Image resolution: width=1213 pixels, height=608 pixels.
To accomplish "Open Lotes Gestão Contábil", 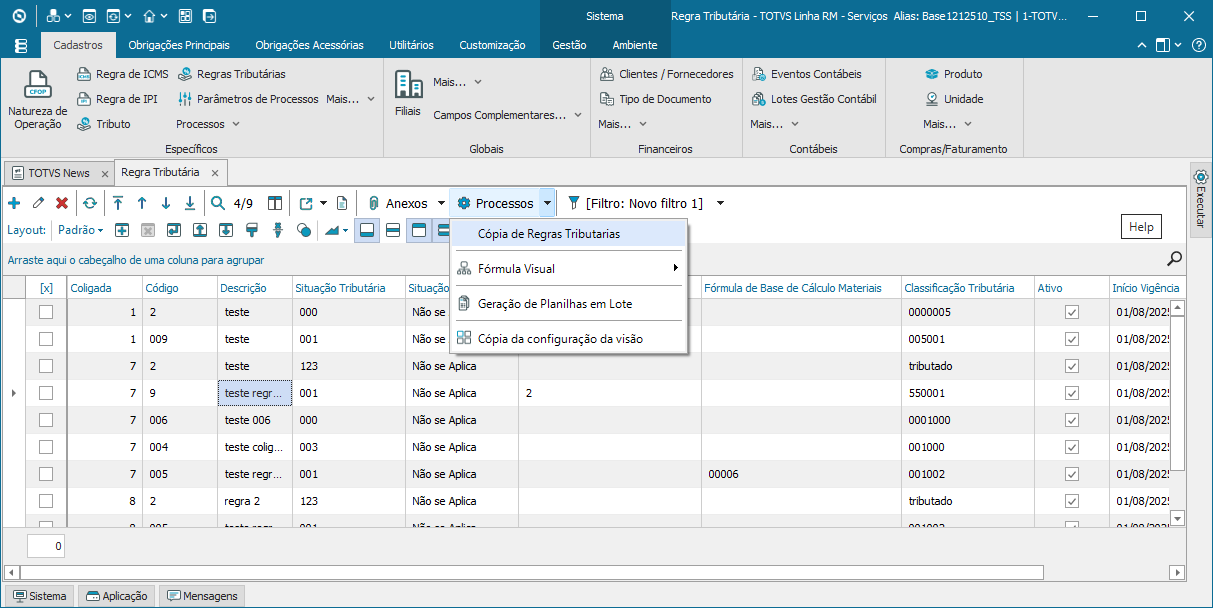I will (814, 99).
